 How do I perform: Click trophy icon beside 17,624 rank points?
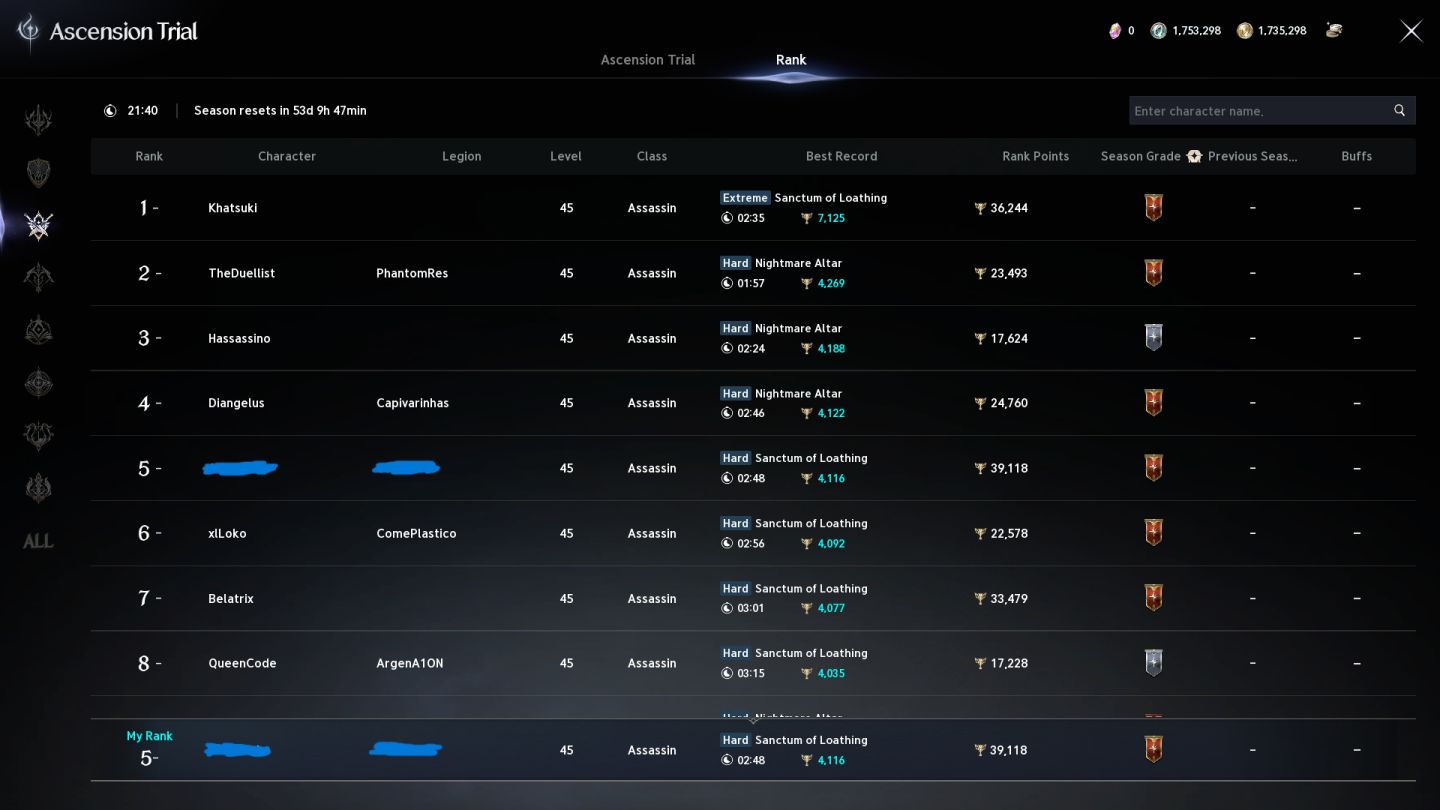click(980, 338)
